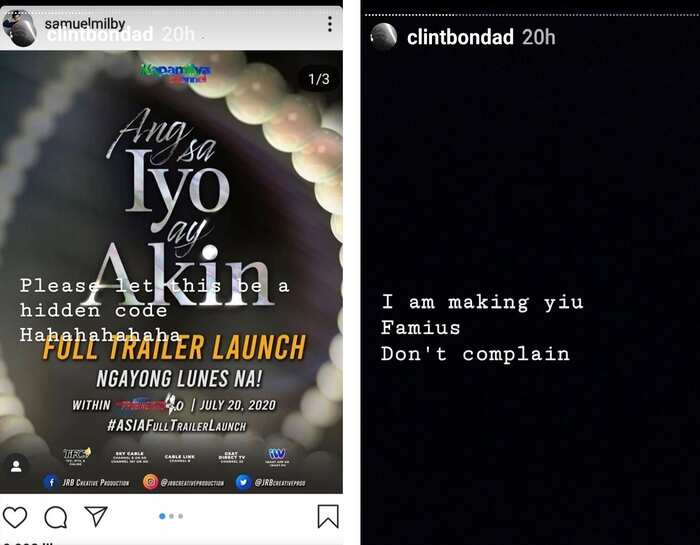Viewport: 700px width, 545px height.
Task: Open the clintbondad username in the right story
Action: pos(460,37)
